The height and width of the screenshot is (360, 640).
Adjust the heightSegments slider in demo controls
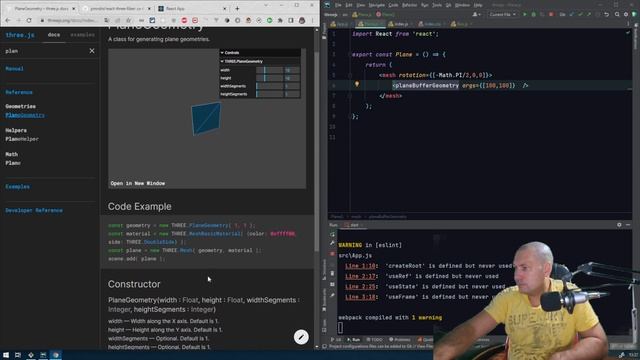coord(269,94)
